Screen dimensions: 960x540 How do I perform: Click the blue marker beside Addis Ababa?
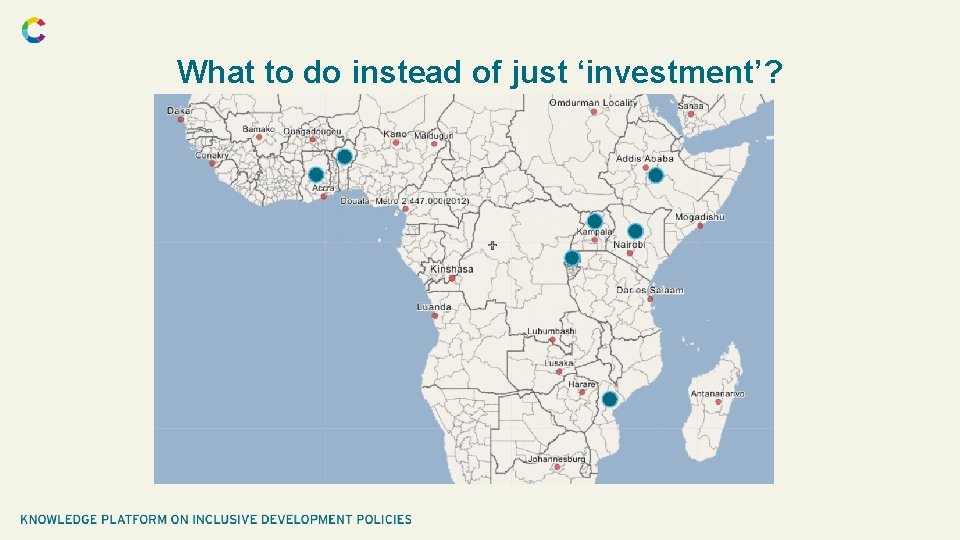coord(656,176)
